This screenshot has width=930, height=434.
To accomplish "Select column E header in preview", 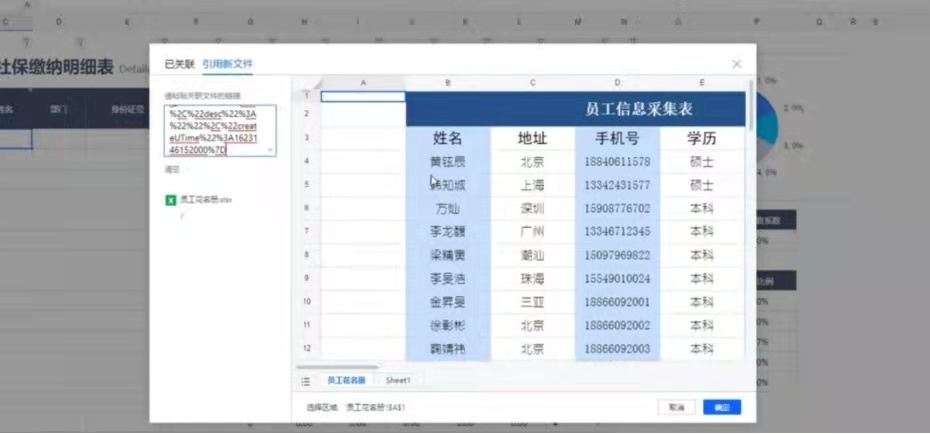I will [702, 84].
